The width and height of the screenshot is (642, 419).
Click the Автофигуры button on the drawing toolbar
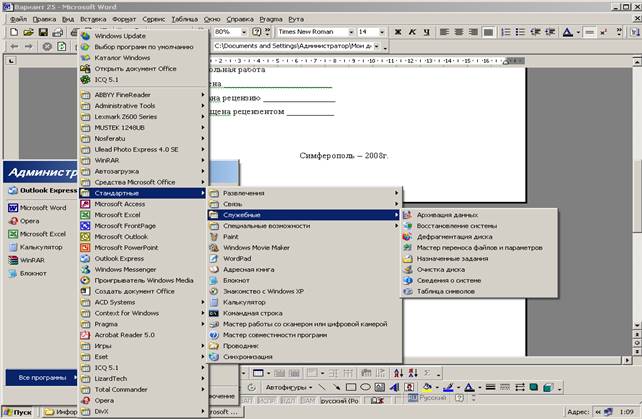pos(285,387)
